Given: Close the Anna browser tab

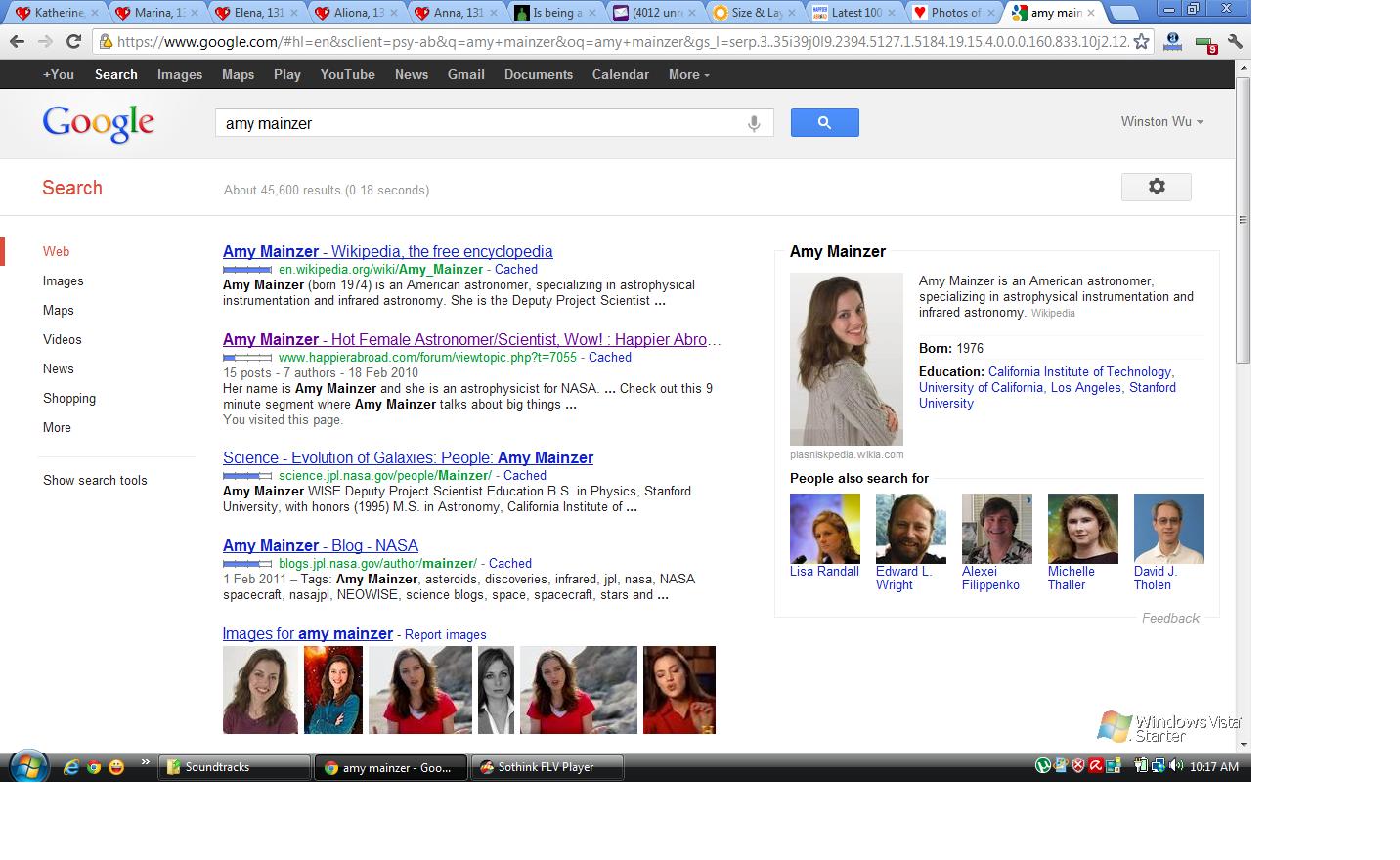Looking at the screenshot, I should [492, 13].
